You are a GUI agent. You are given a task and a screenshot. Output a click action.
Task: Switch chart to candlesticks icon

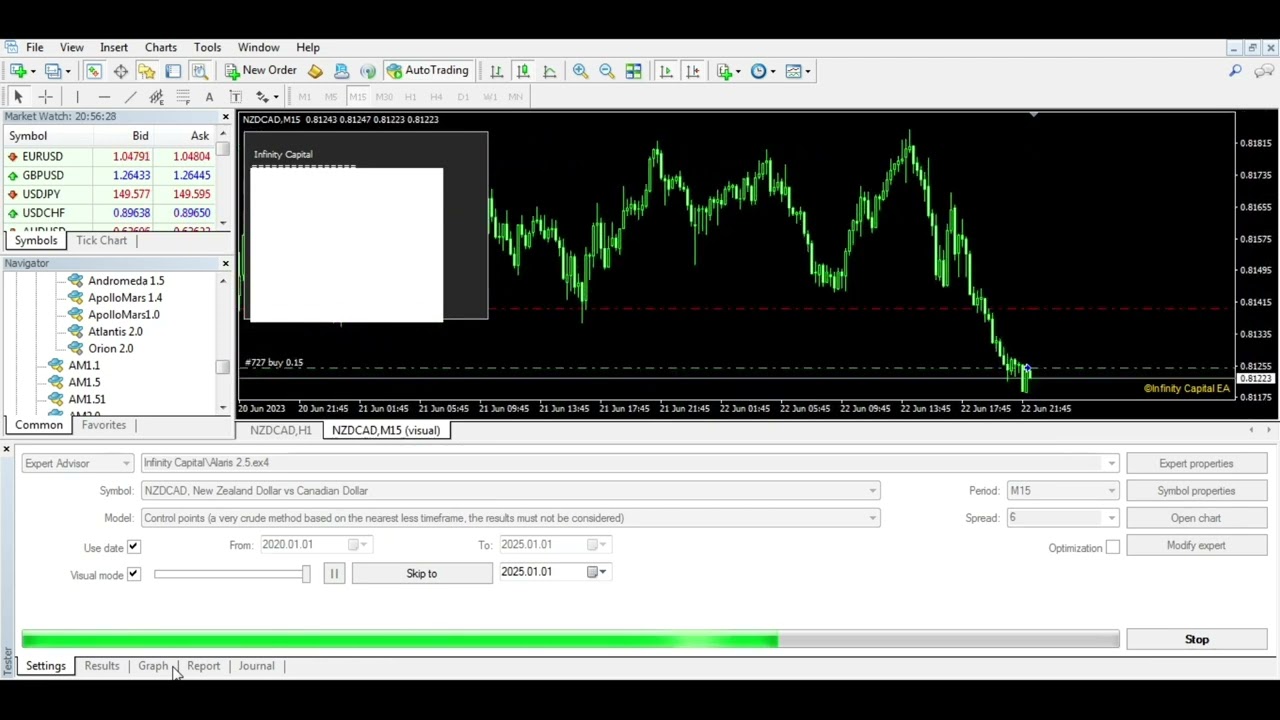pyautogui.click(x=522, y=71)
